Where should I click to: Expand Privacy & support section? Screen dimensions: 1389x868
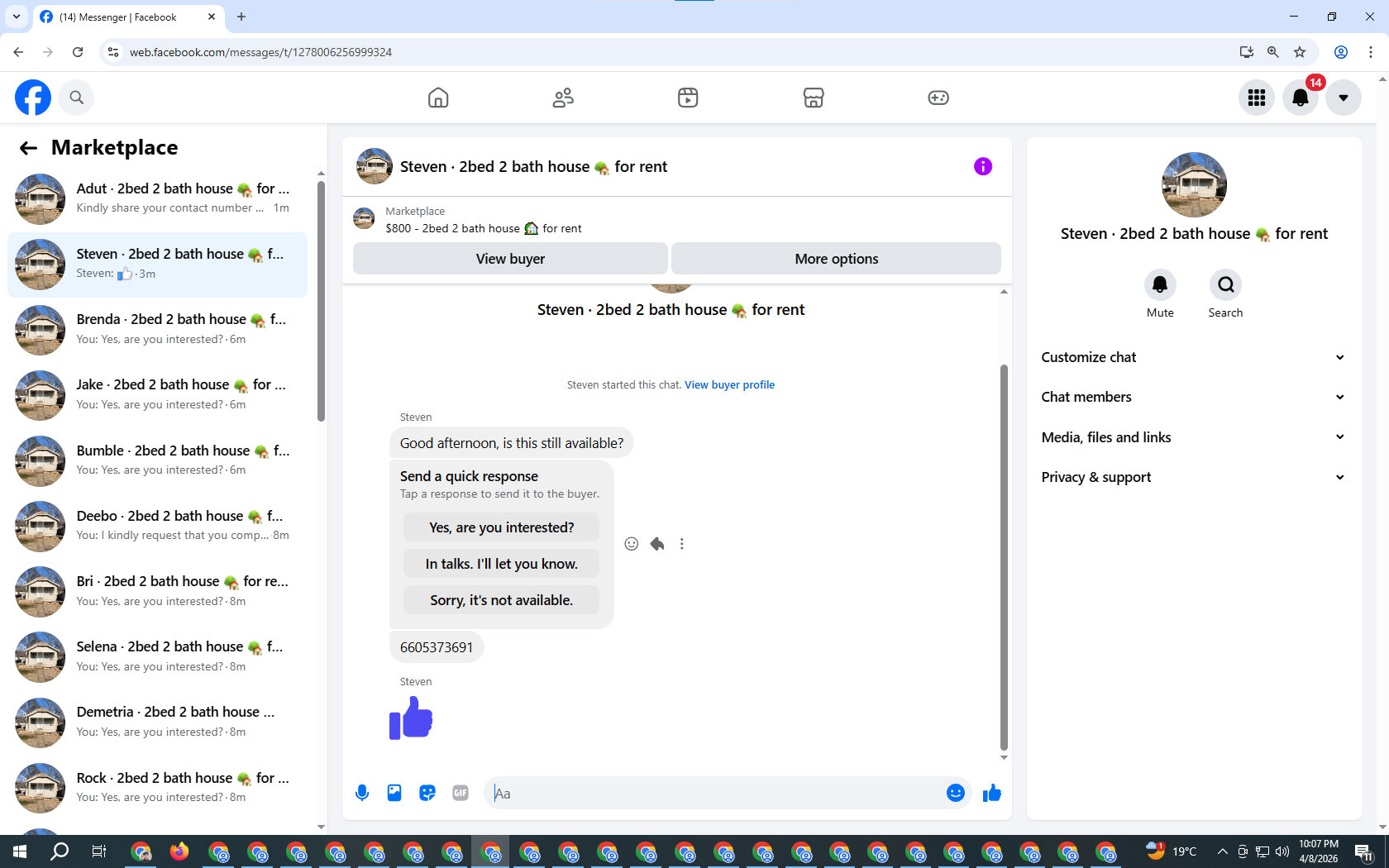[1194, 477]
